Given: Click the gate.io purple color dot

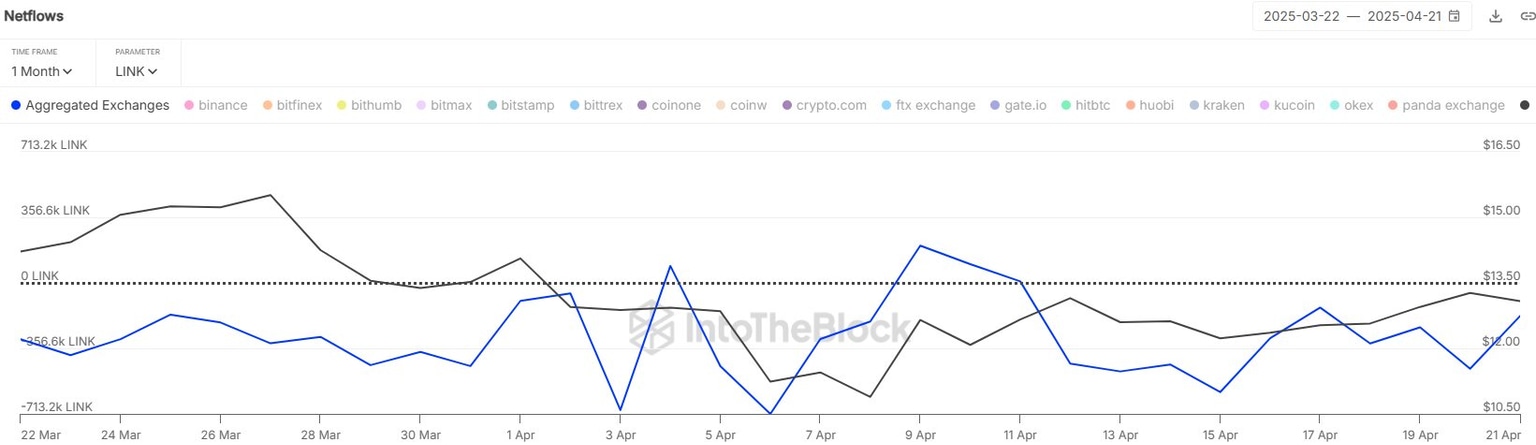Looking at the screenshot, I should [994, 105].
